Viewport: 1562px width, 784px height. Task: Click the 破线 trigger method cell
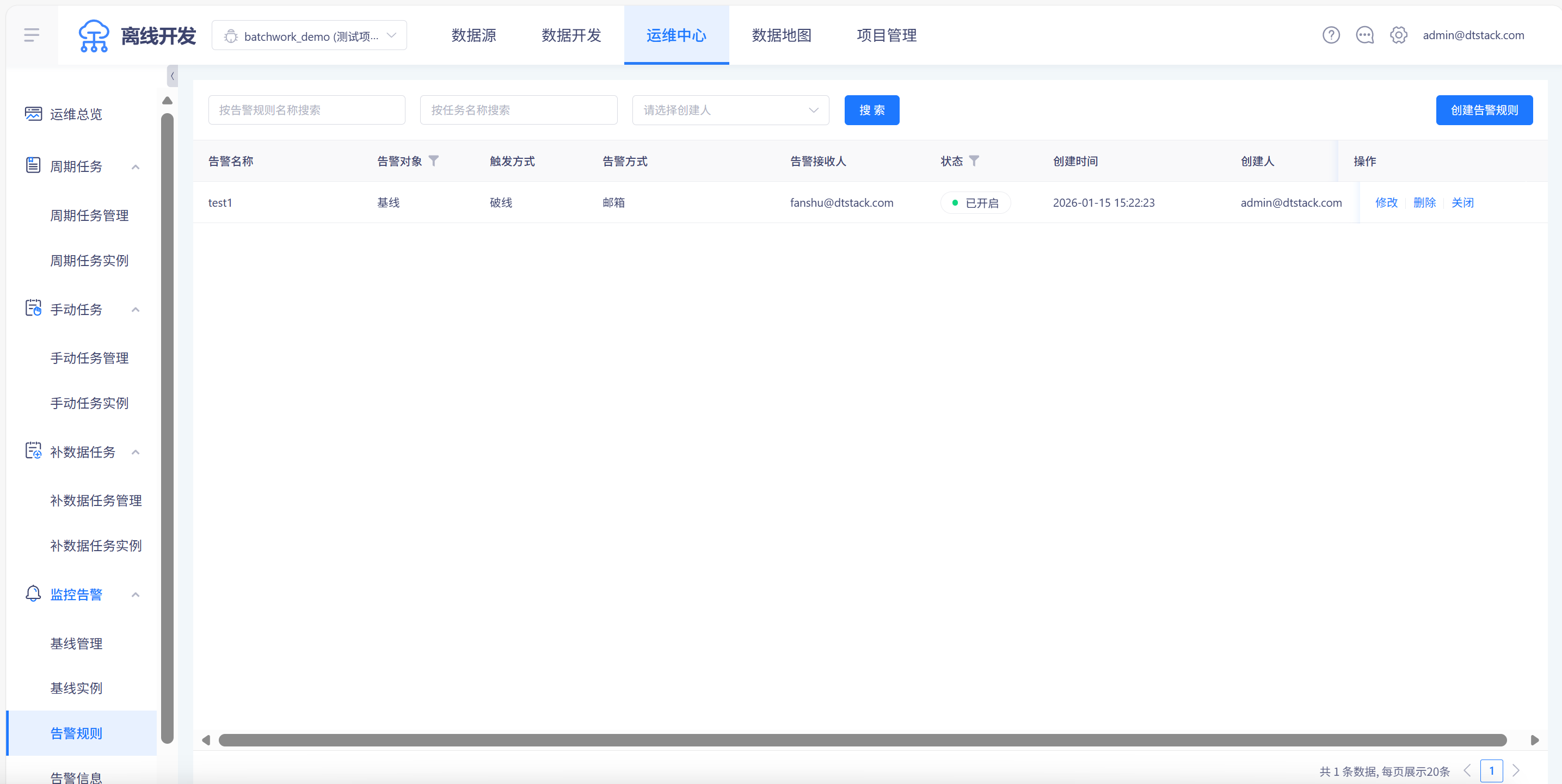pos(501,202)
